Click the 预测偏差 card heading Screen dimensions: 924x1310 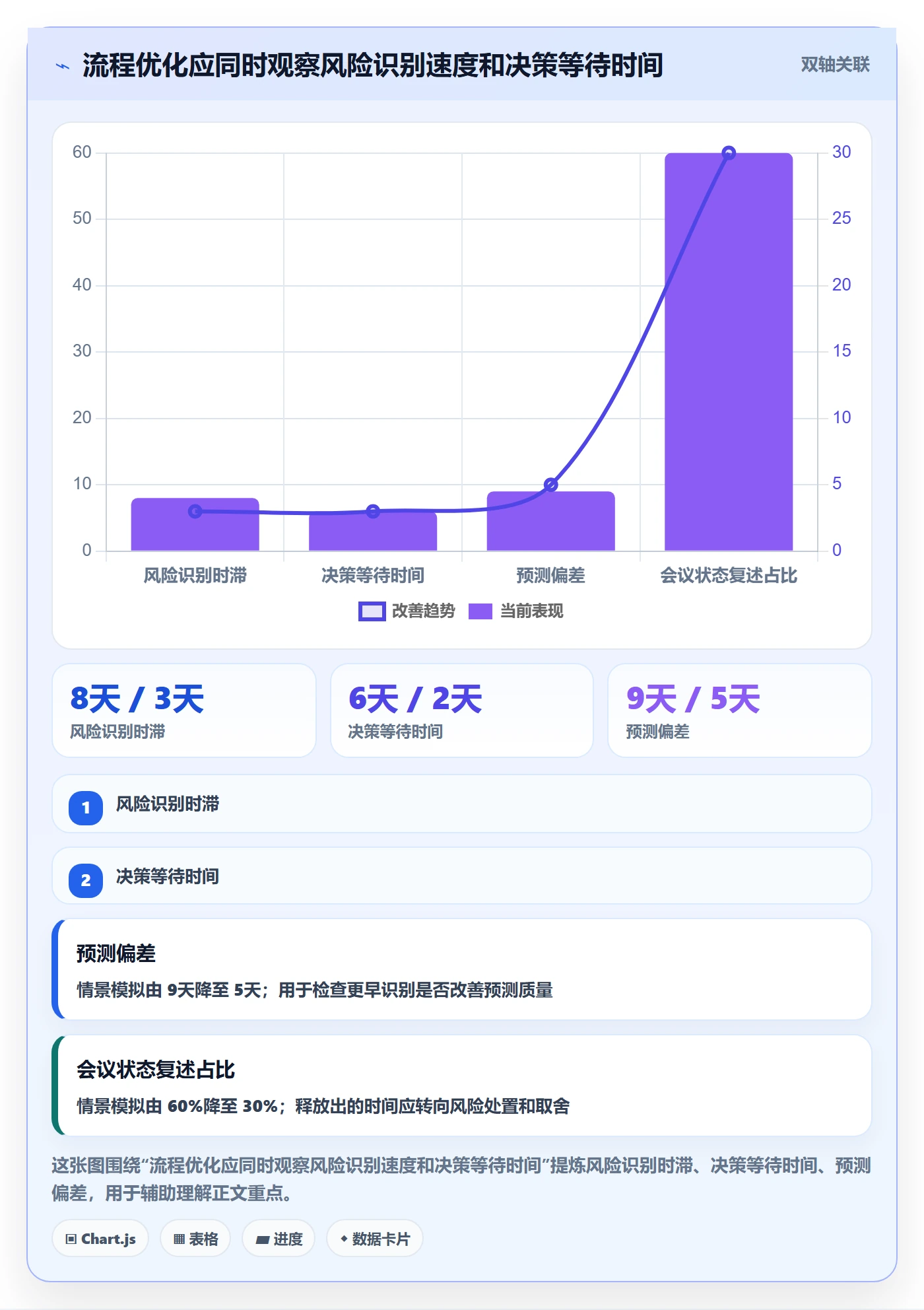(x=116, y=953)
